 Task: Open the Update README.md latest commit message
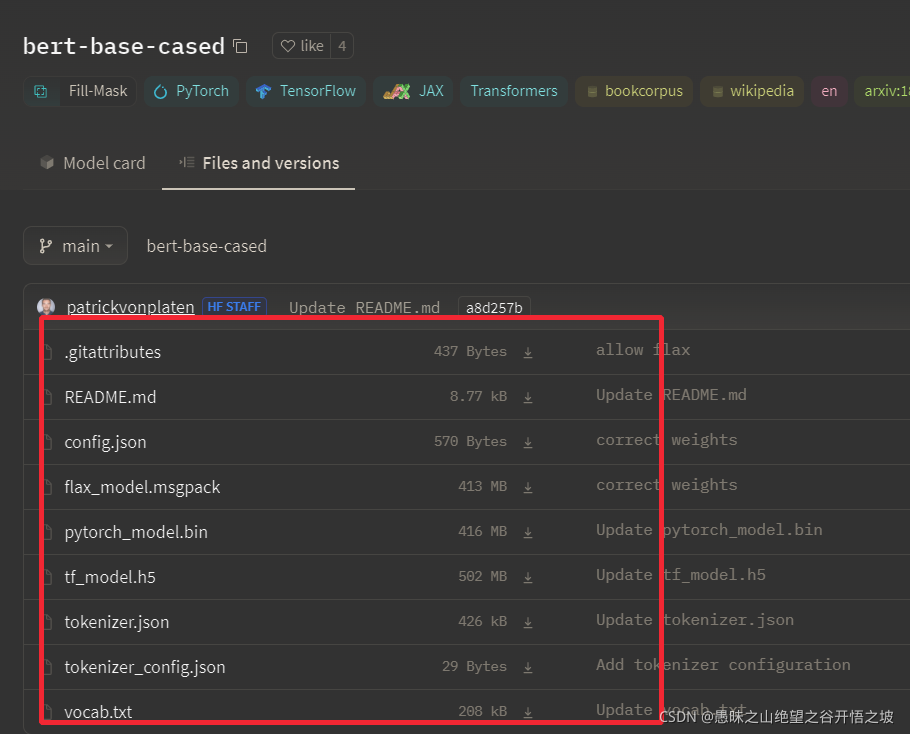pos(364,308)
